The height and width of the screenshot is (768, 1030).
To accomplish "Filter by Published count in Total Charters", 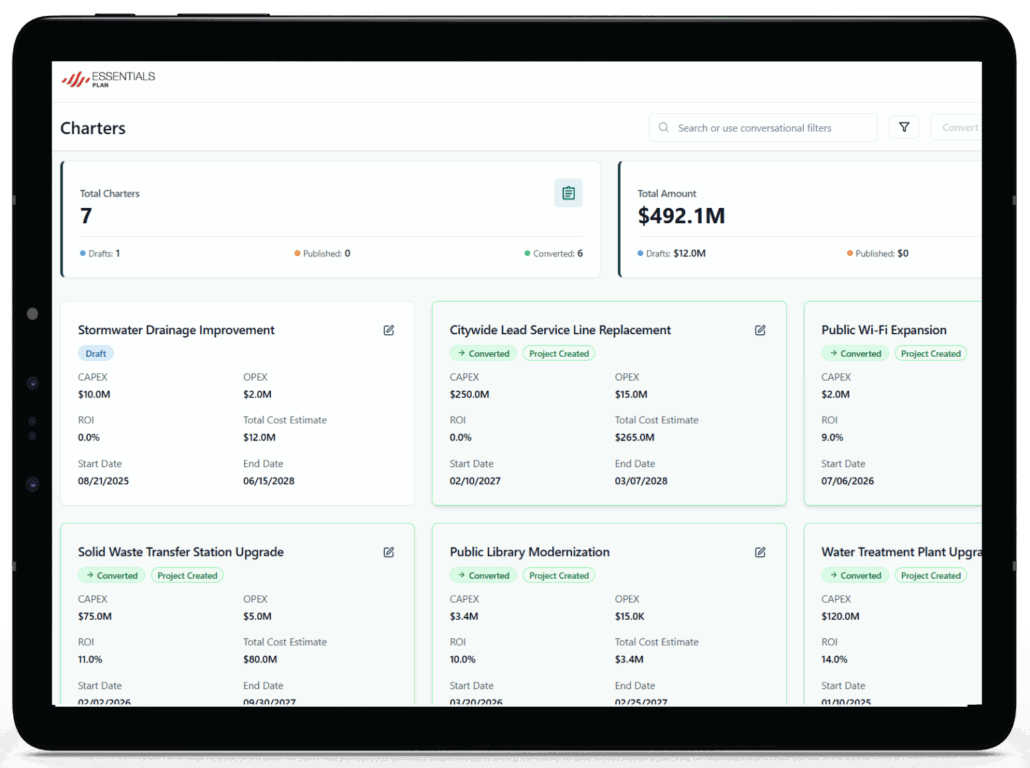I will coord(322,254).
